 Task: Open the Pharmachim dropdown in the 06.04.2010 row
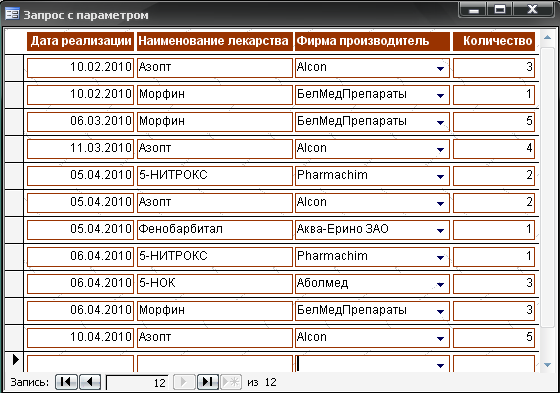point(440,257)
